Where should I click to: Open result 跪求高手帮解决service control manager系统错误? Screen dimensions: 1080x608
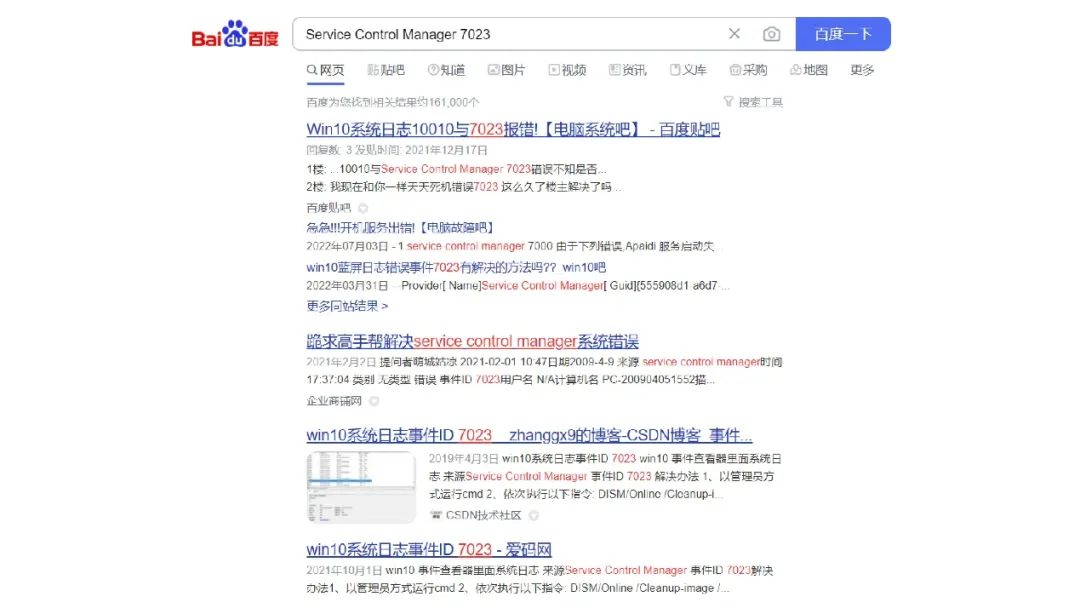pyautogui.click(x=472, y=341)
